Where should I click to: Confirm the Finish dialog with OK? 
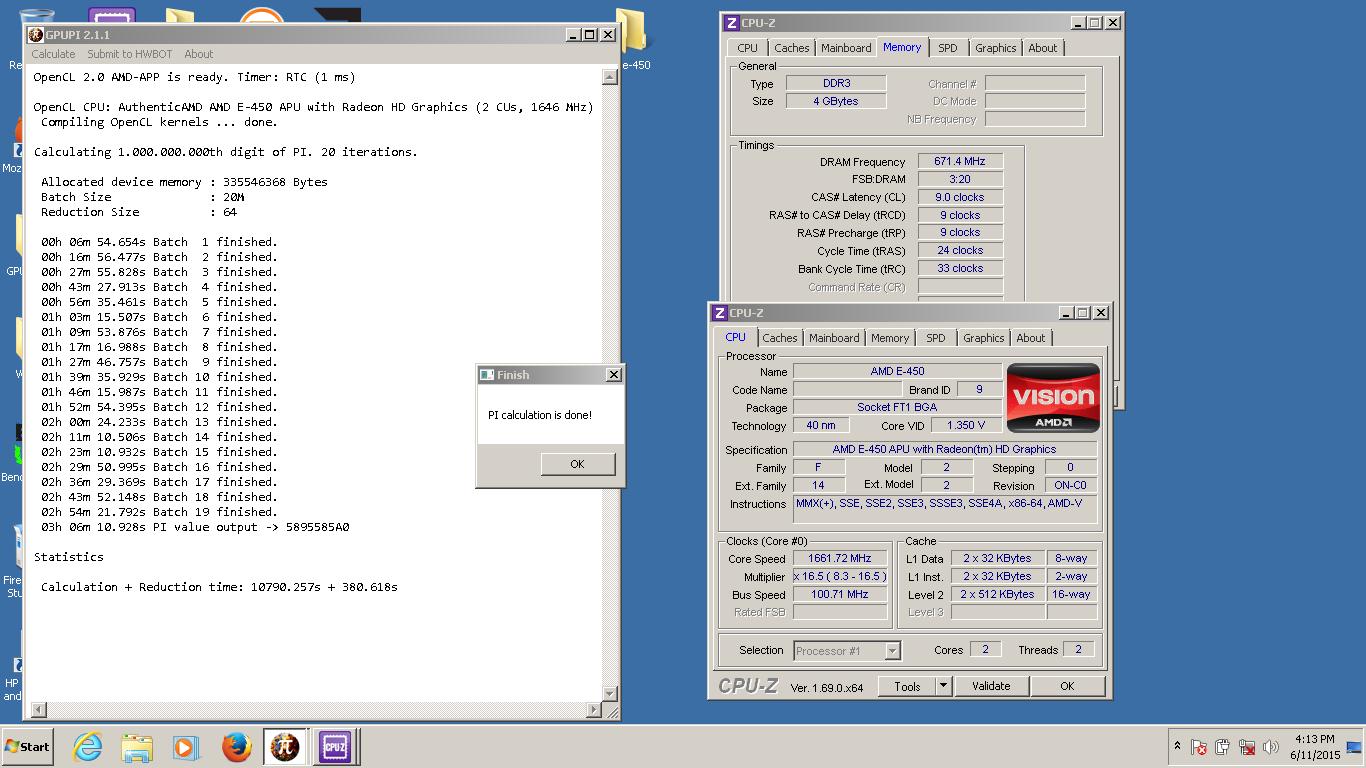point(577,464)
